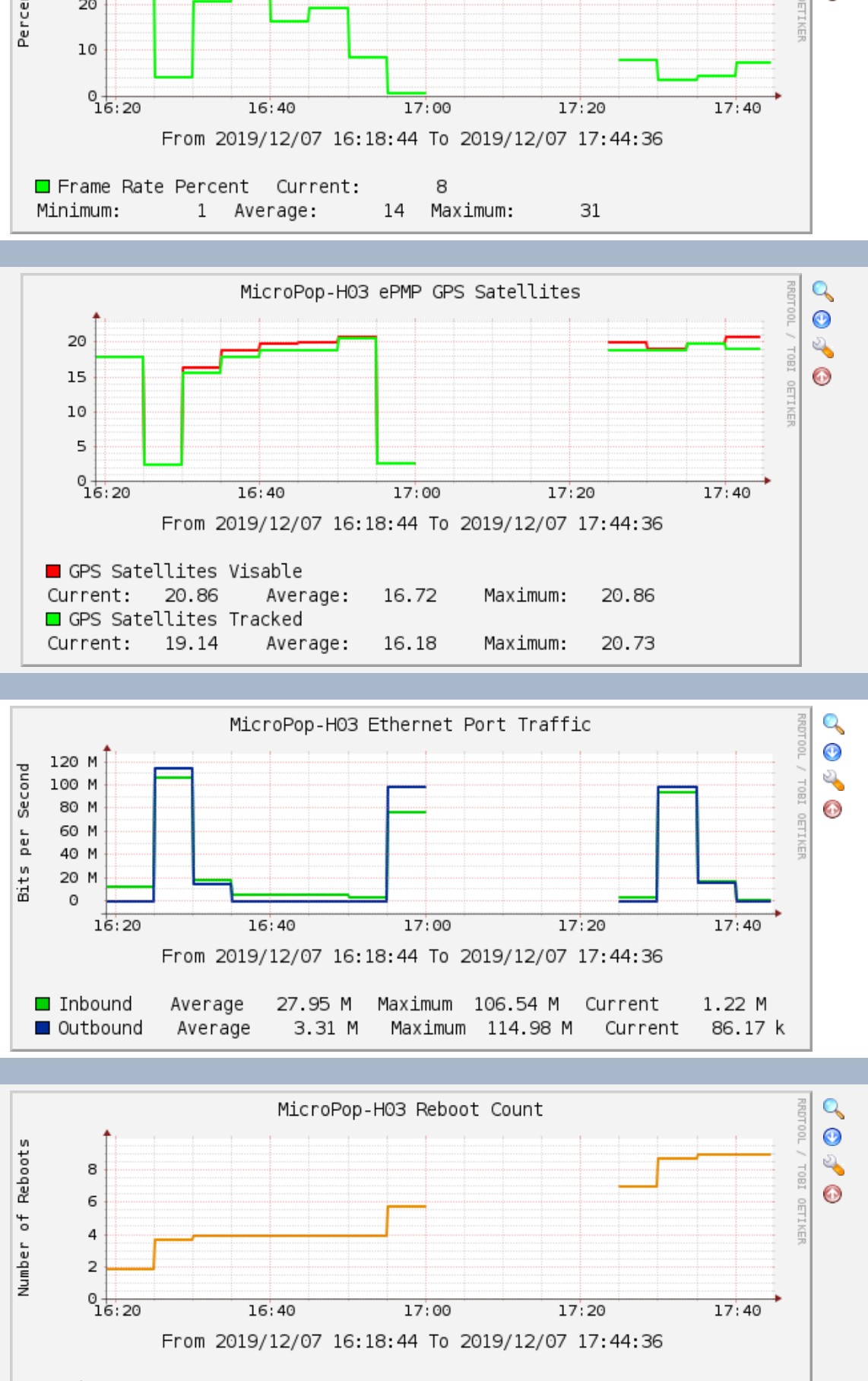The height and width of the screenshot is (1381, 868).
Task: Click wrench icon beside Reboot Count graph
Action: (x=833, y=1165)
